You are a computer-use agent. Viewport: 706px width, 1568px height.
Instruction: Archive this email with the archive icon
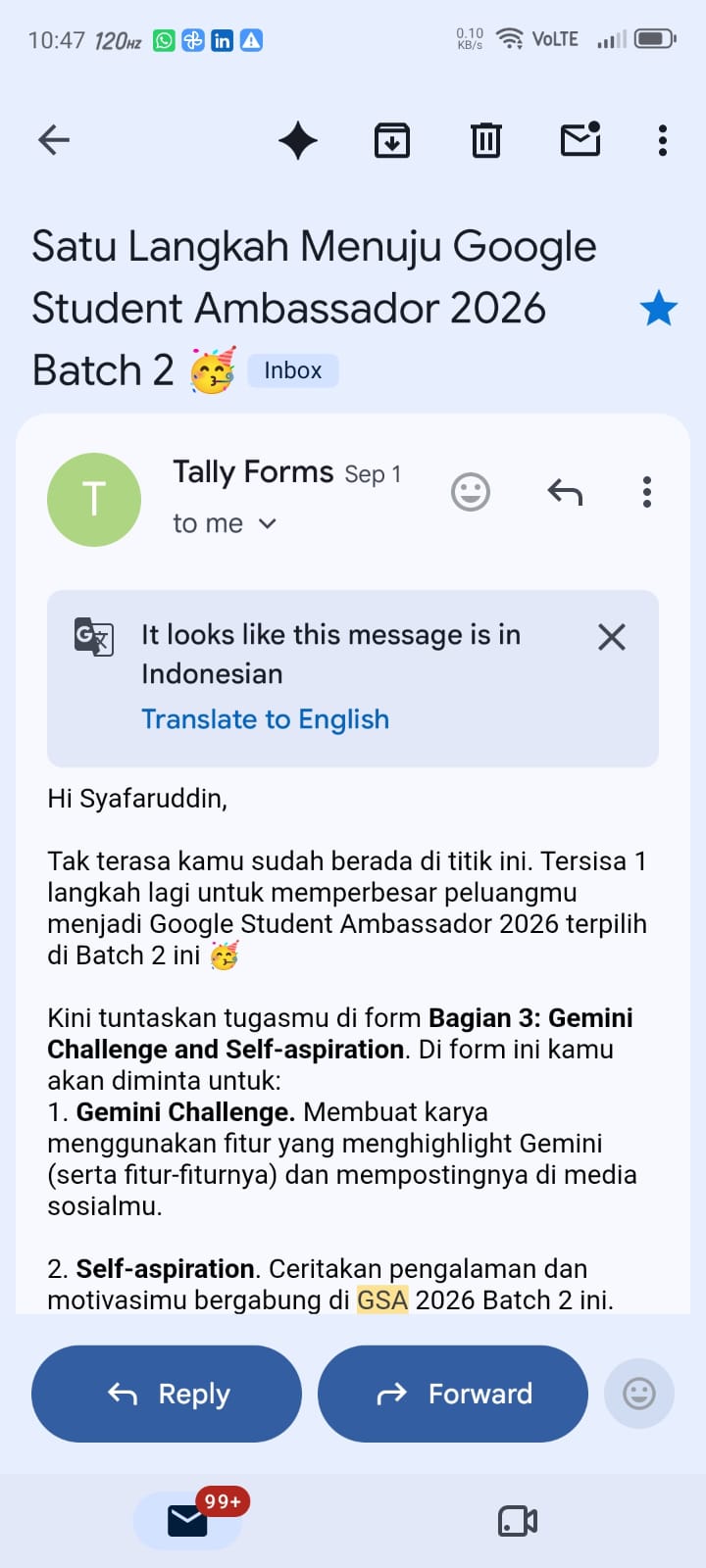pyautogui.click(x=392, y=140)
